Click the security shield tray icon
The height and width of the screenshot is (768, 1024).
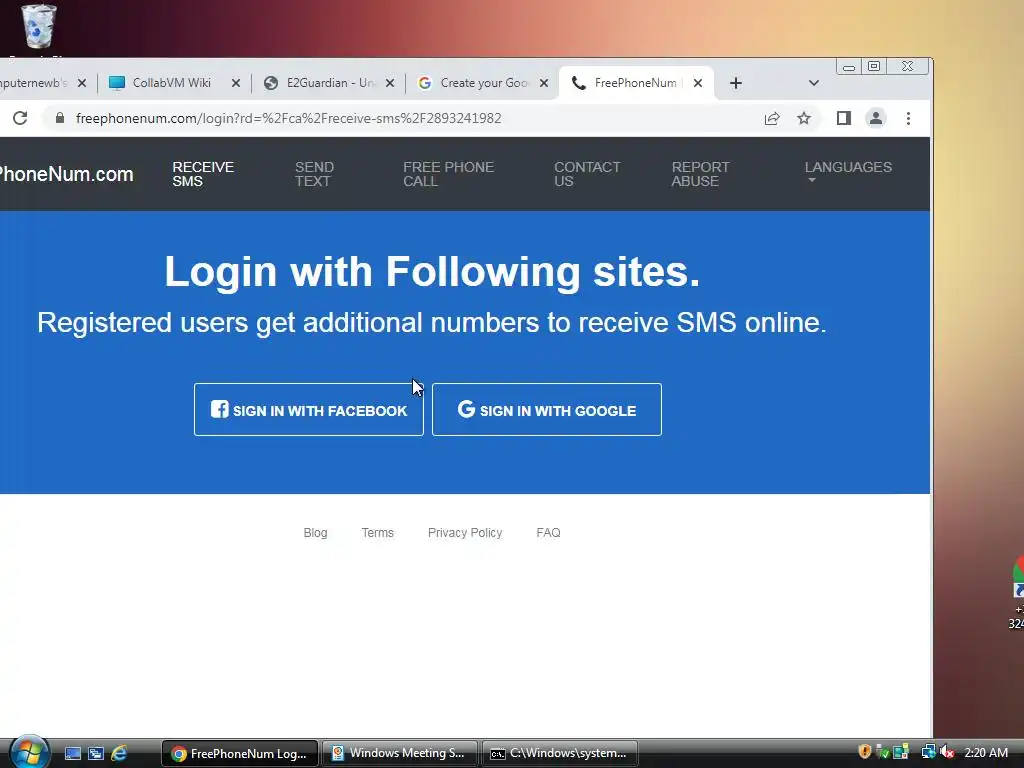pos(865,752)
